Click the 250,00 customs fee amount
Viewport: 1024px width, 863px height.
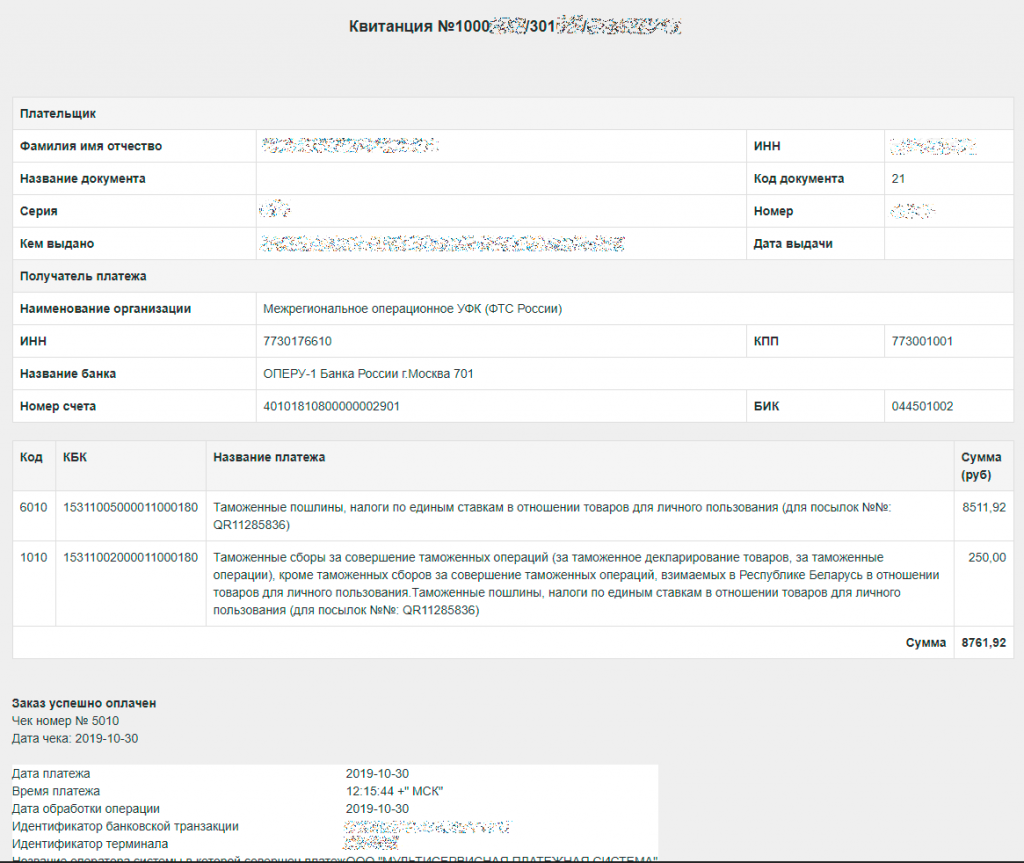[x=987, y=557]
